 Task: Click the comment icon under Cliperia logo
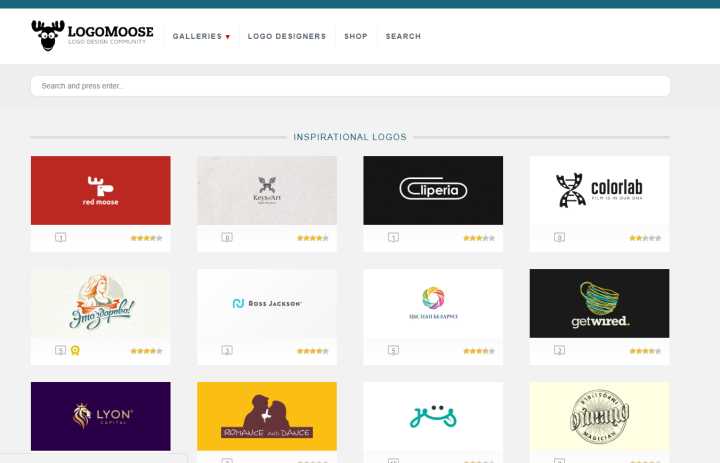click(x=393, y=237)
